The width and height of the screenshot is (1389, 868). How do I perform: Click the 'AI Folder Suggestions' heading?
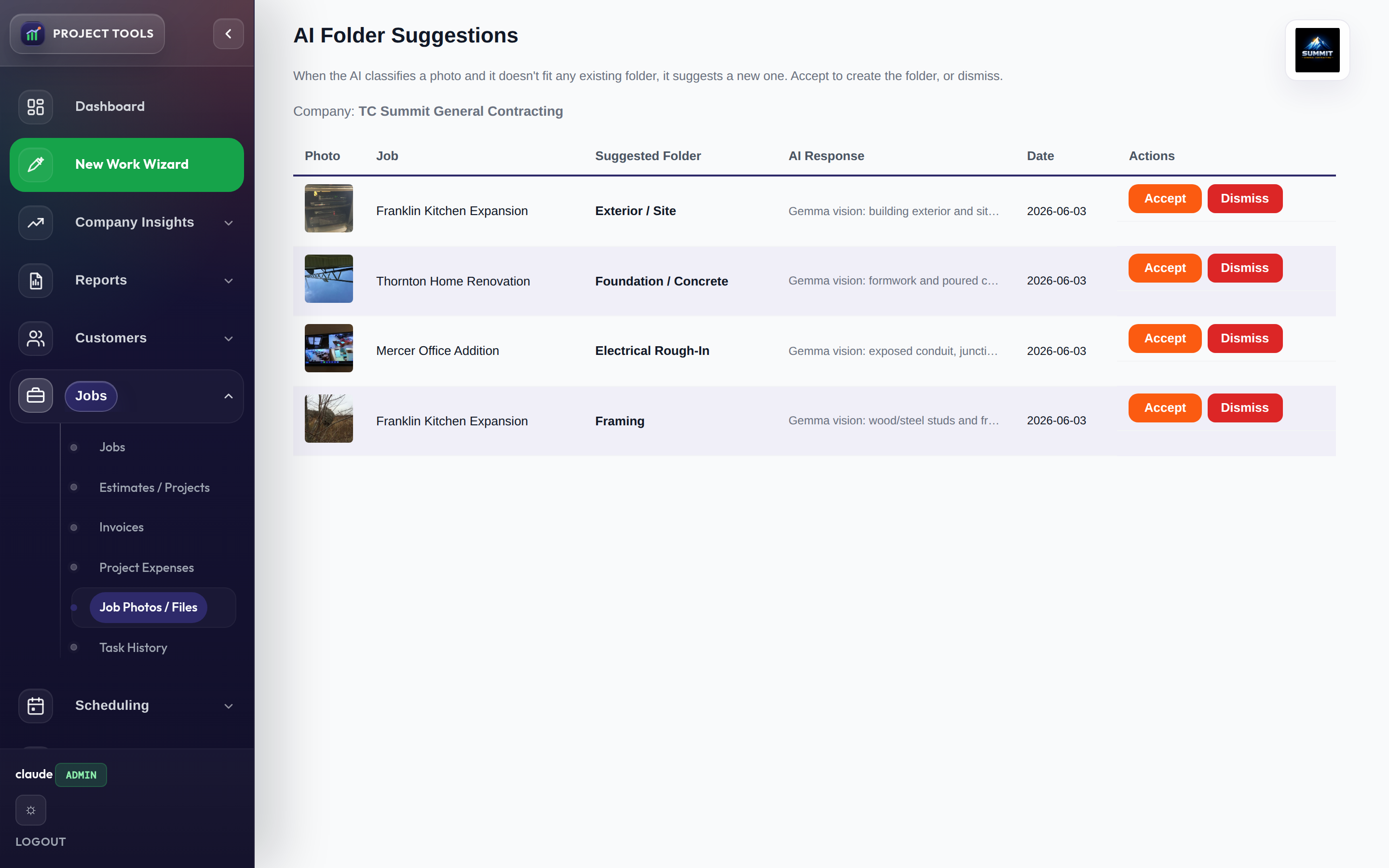click(x=405, y=36)
